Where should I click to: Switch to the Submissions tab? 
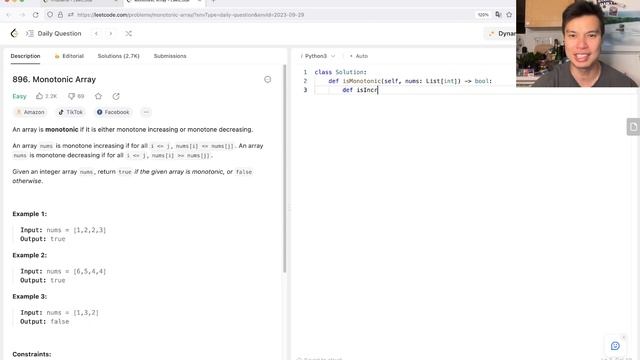tap(170, 56)
